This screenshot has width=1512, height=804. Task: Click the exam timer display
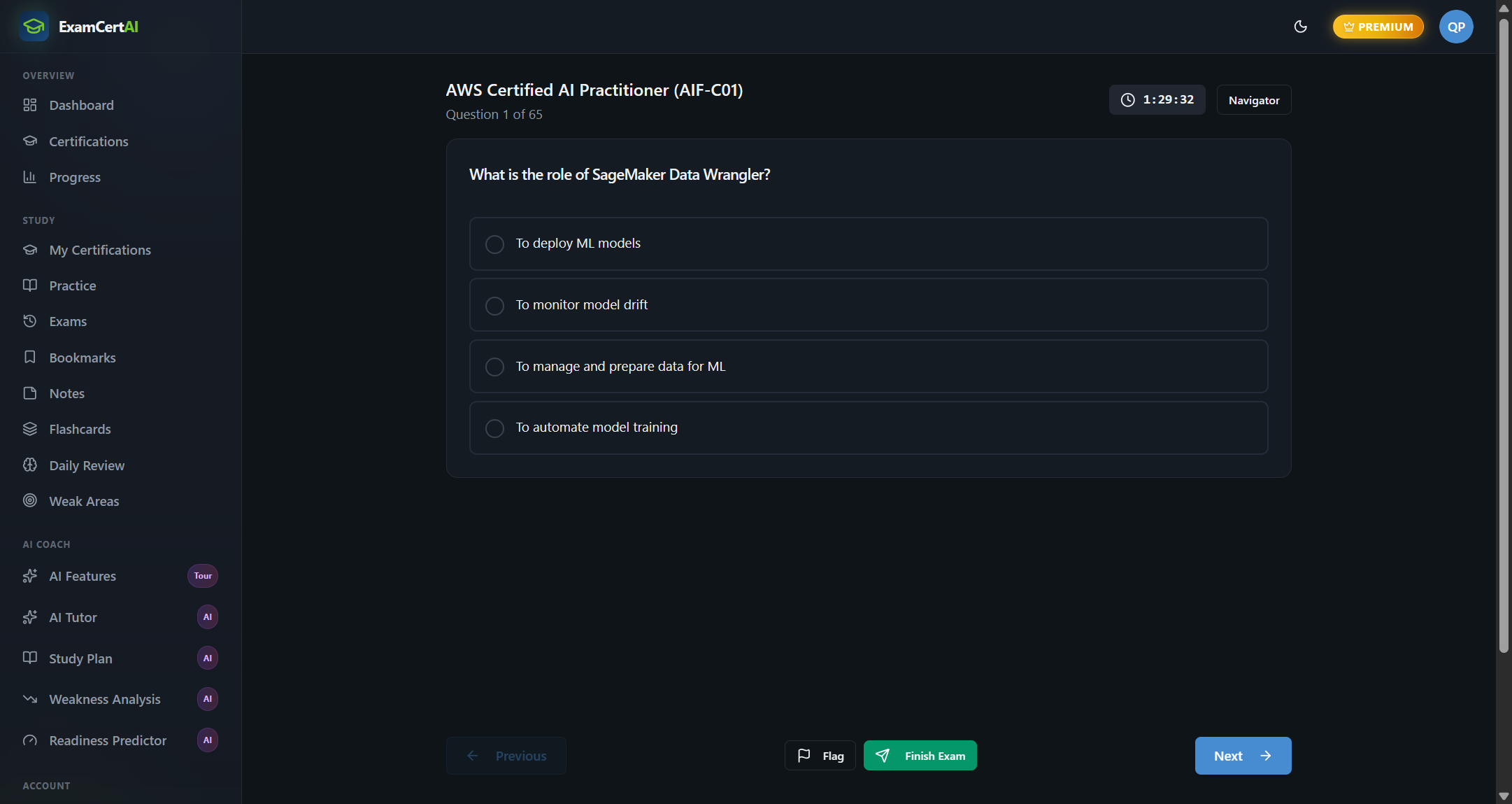click(1157, 100)
